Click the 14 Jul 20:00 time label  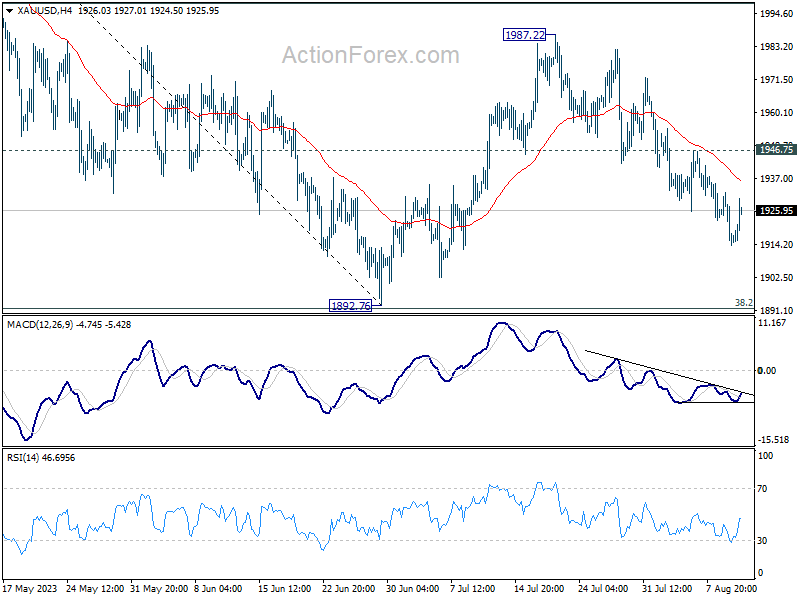click(539, 588)
